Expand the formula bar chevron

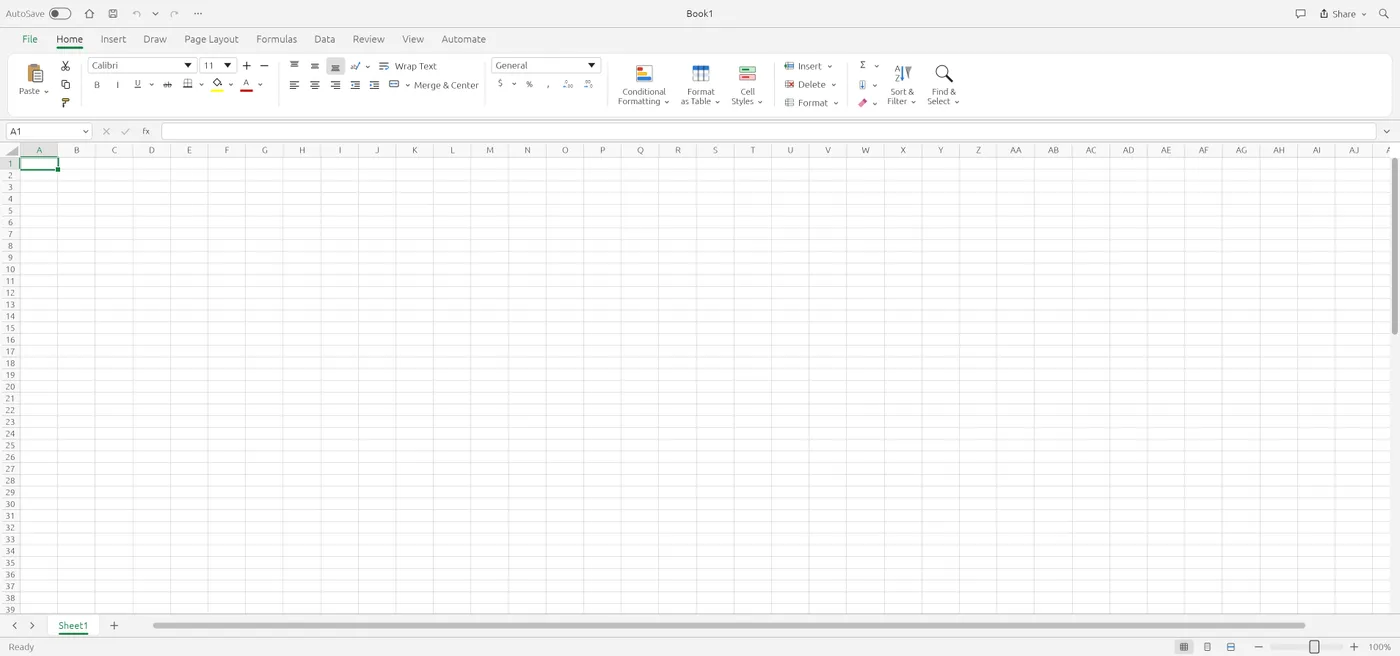(x=1387, y=132)
